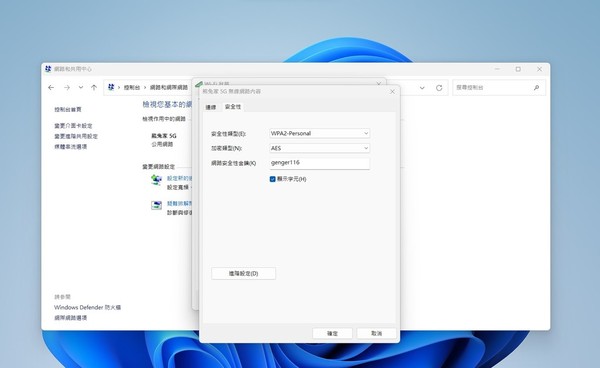Open 網際網路選項 link at sidebar bottom

[x=70, y=318]
